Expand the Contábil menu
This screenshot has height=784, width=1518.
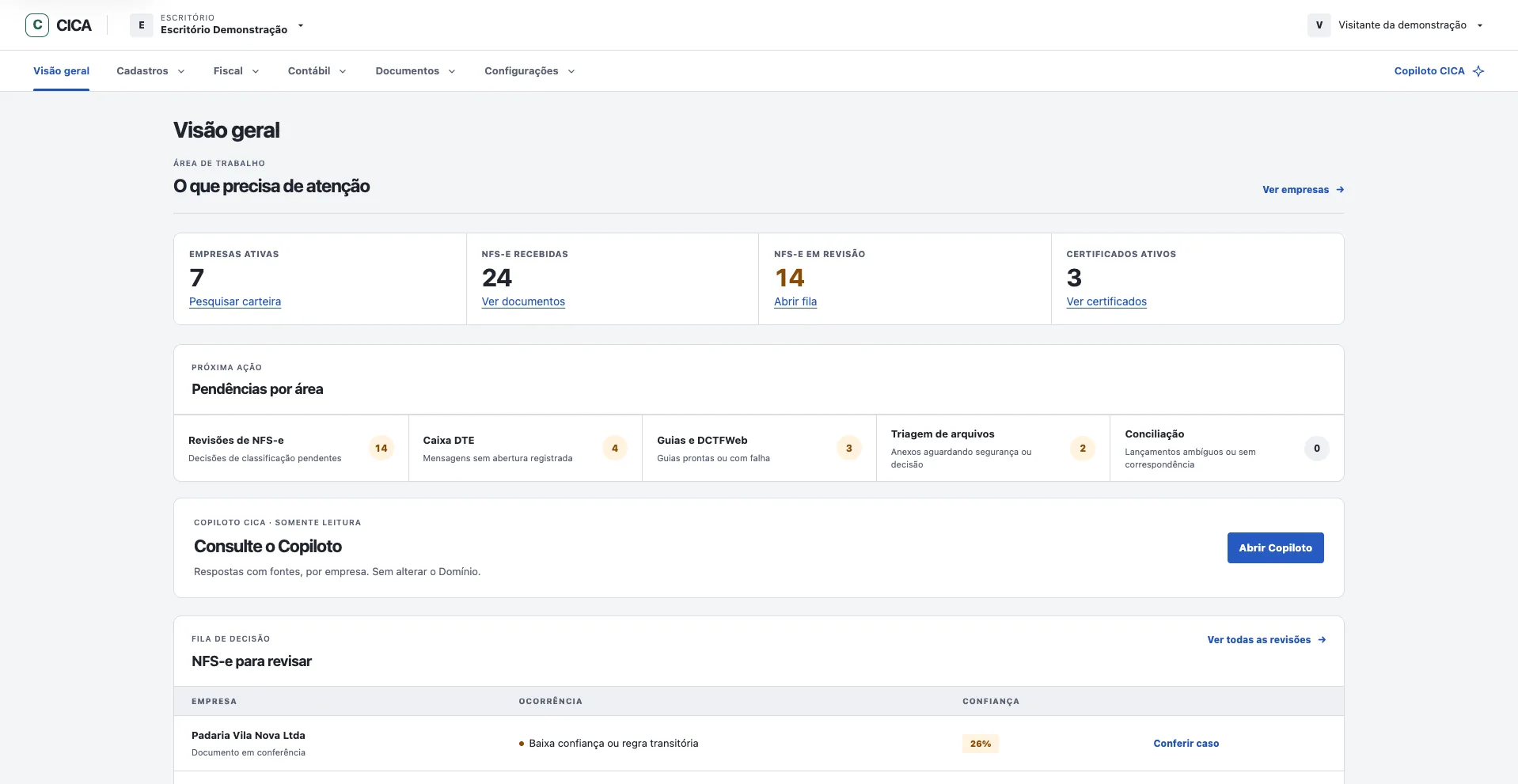coord(317,71)
